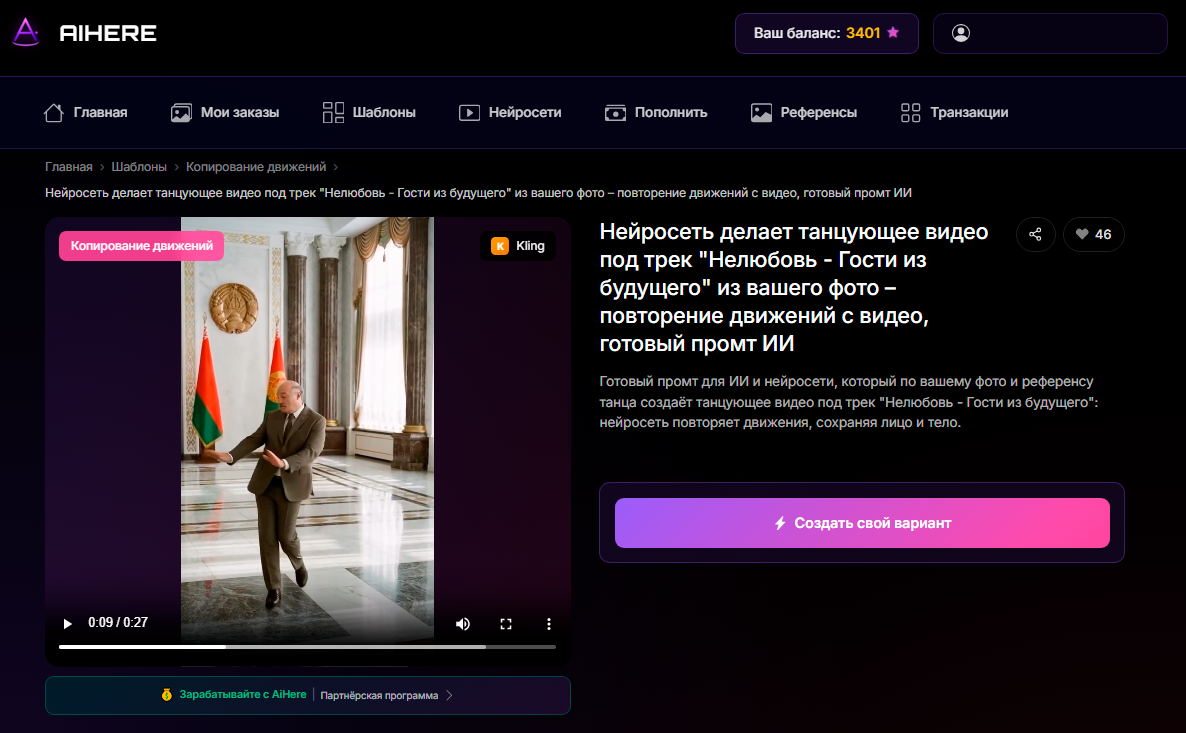The image size is (1186, 733).
Task: Open Партнёрская программа link
Action: tap(379, 695)
